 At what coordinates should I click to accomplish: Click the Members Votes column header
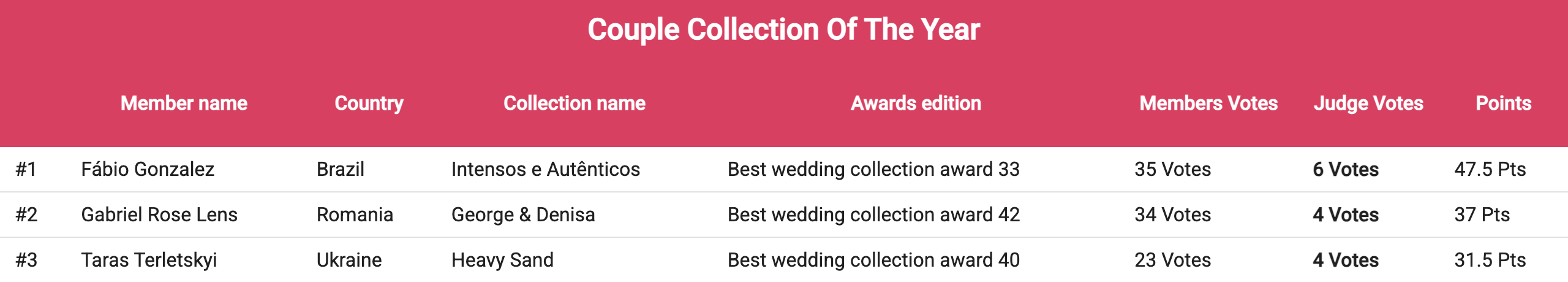pos(1208,103)
